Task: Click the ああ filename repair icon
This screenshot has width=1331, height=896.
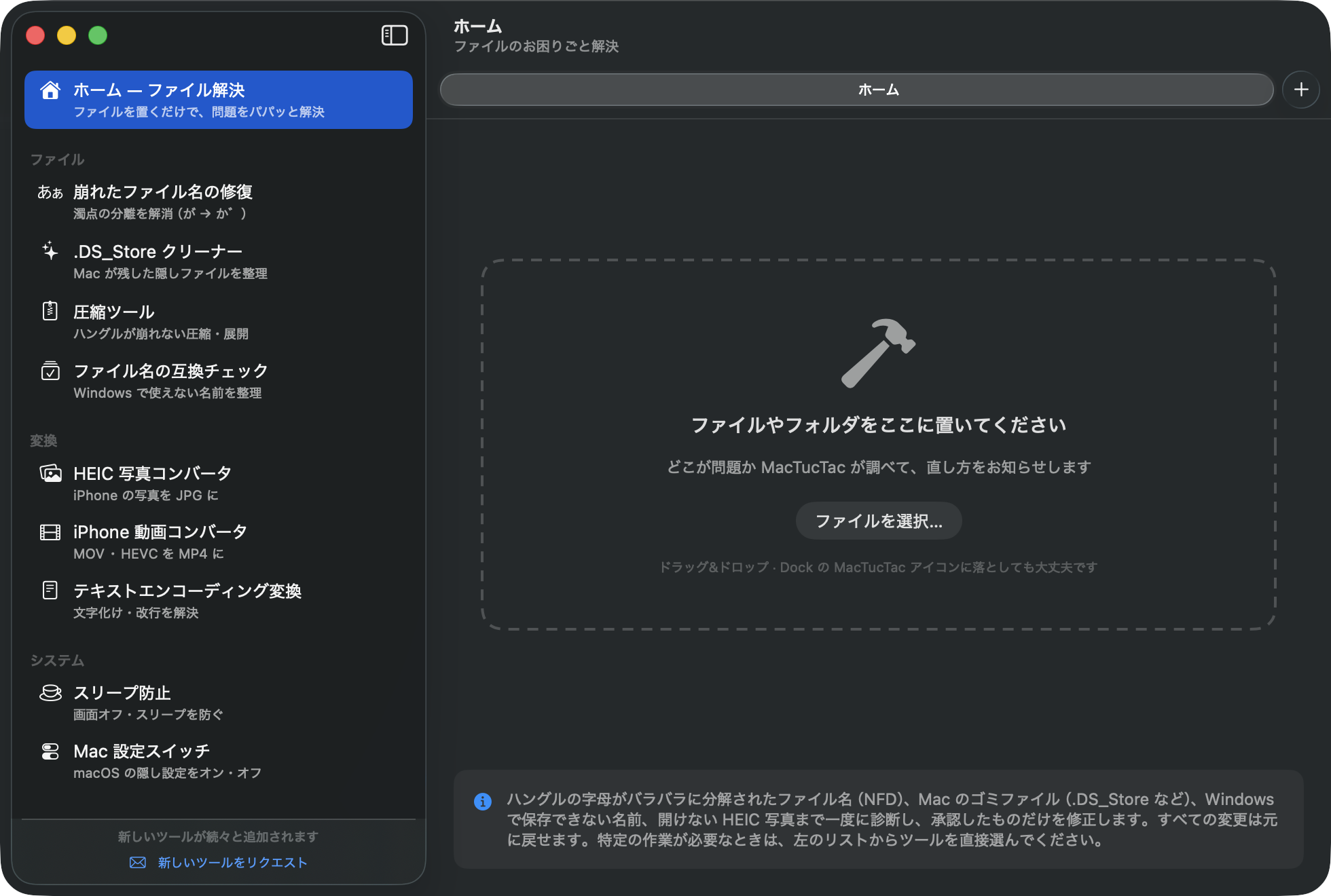Action: click(x=50, y=193)
